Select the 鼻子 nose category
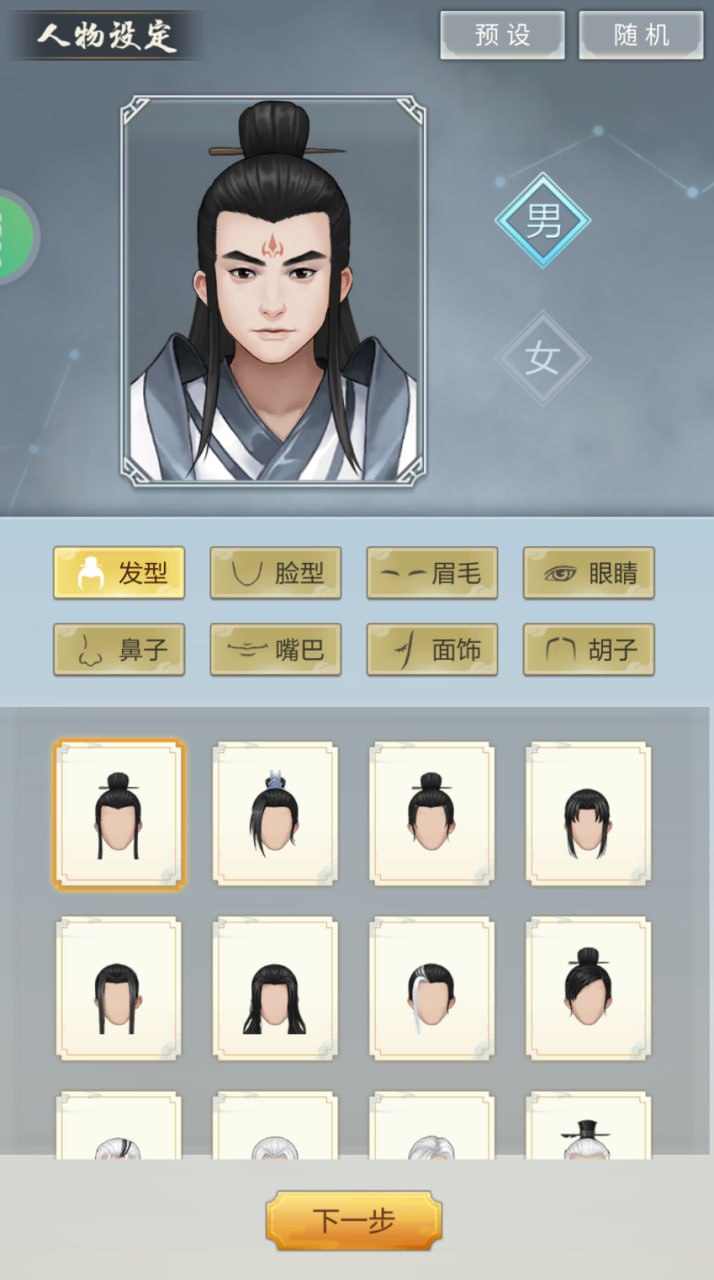 [x=119, y=650]
